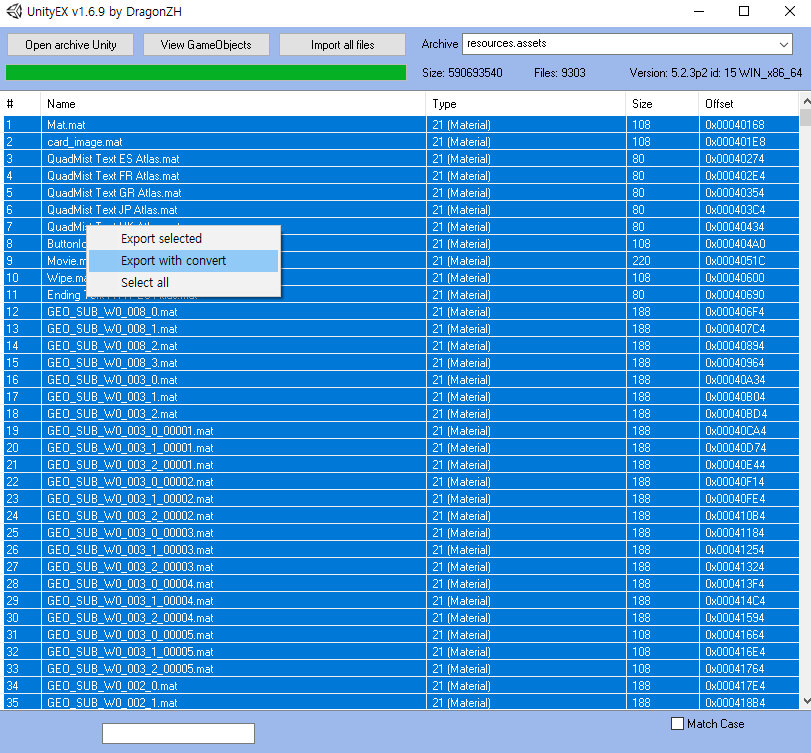Select GEO_SUB_W0_003_2_00005.mat row
This screenshot has height=753, width=811.
click(x=401, y=669)
